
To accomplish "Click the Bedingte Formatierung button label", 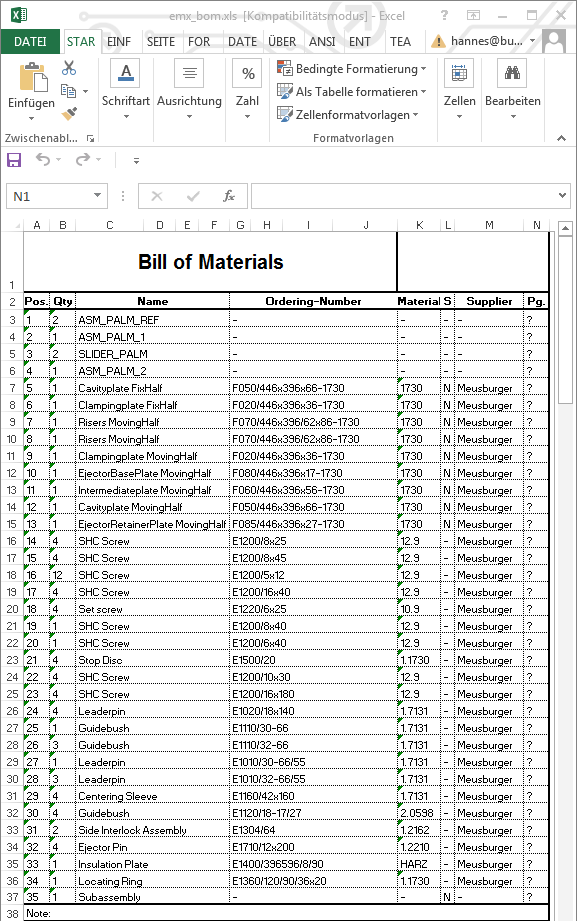I will click(357, 69).
